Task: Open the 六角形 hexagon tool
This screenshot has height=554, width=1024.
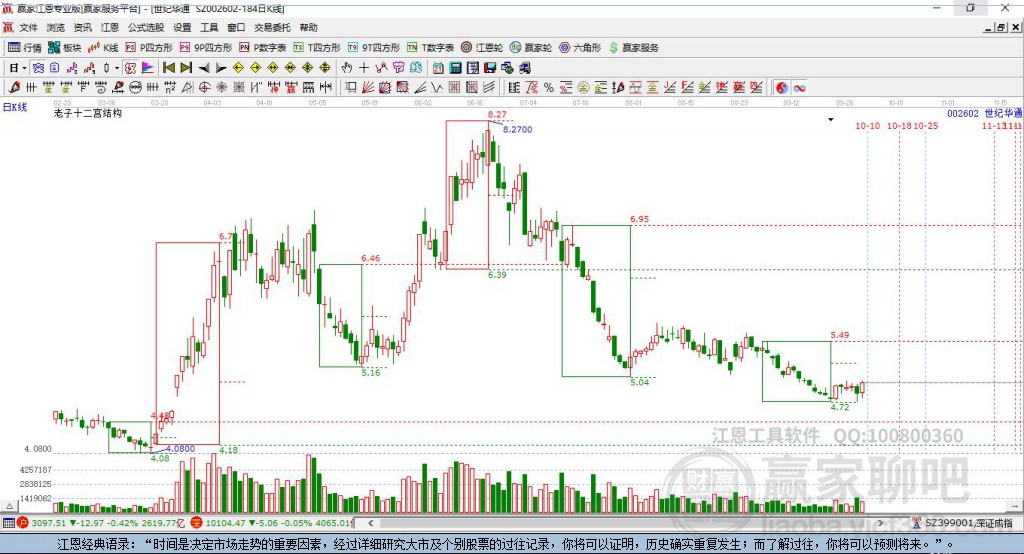Action: [x=580, y=48]
